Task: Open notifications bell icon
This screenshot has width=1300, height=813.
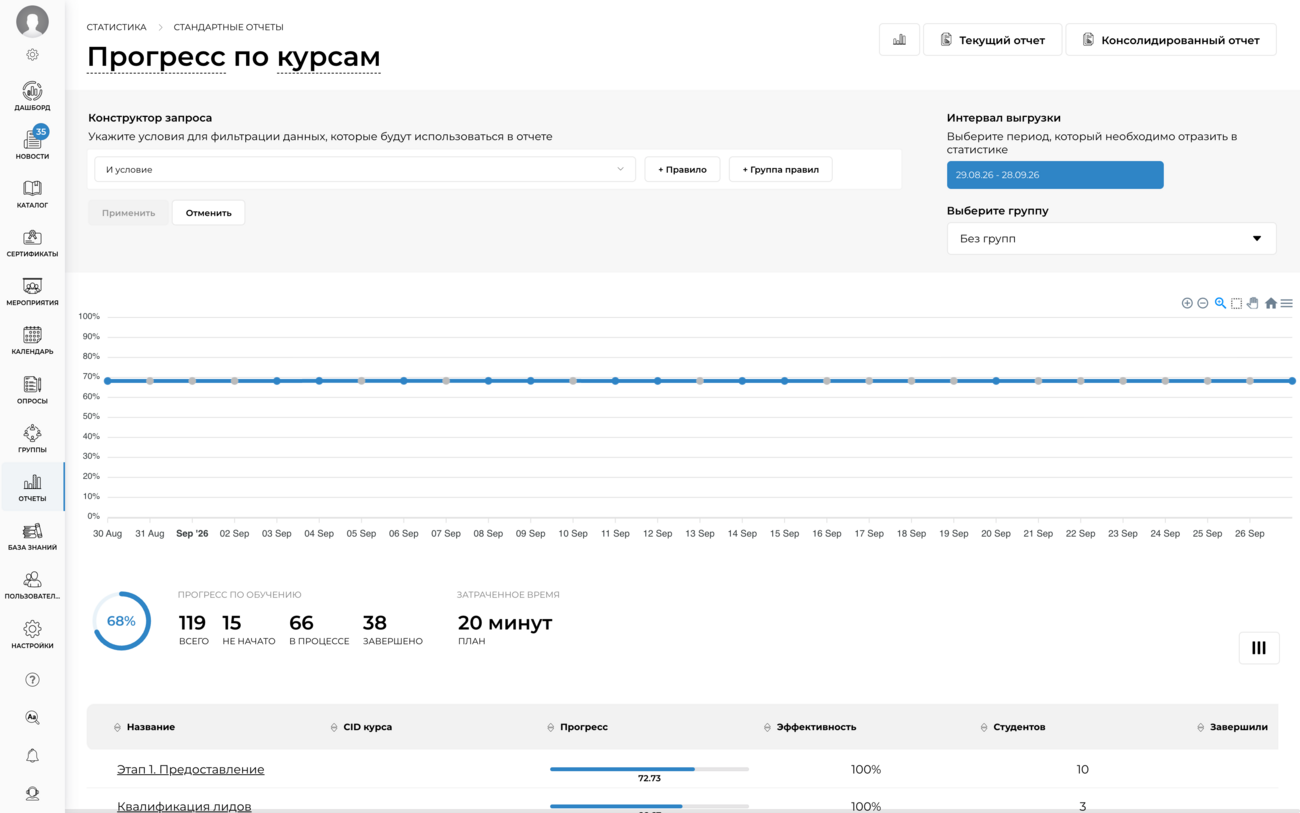Action: coord(32,756)
